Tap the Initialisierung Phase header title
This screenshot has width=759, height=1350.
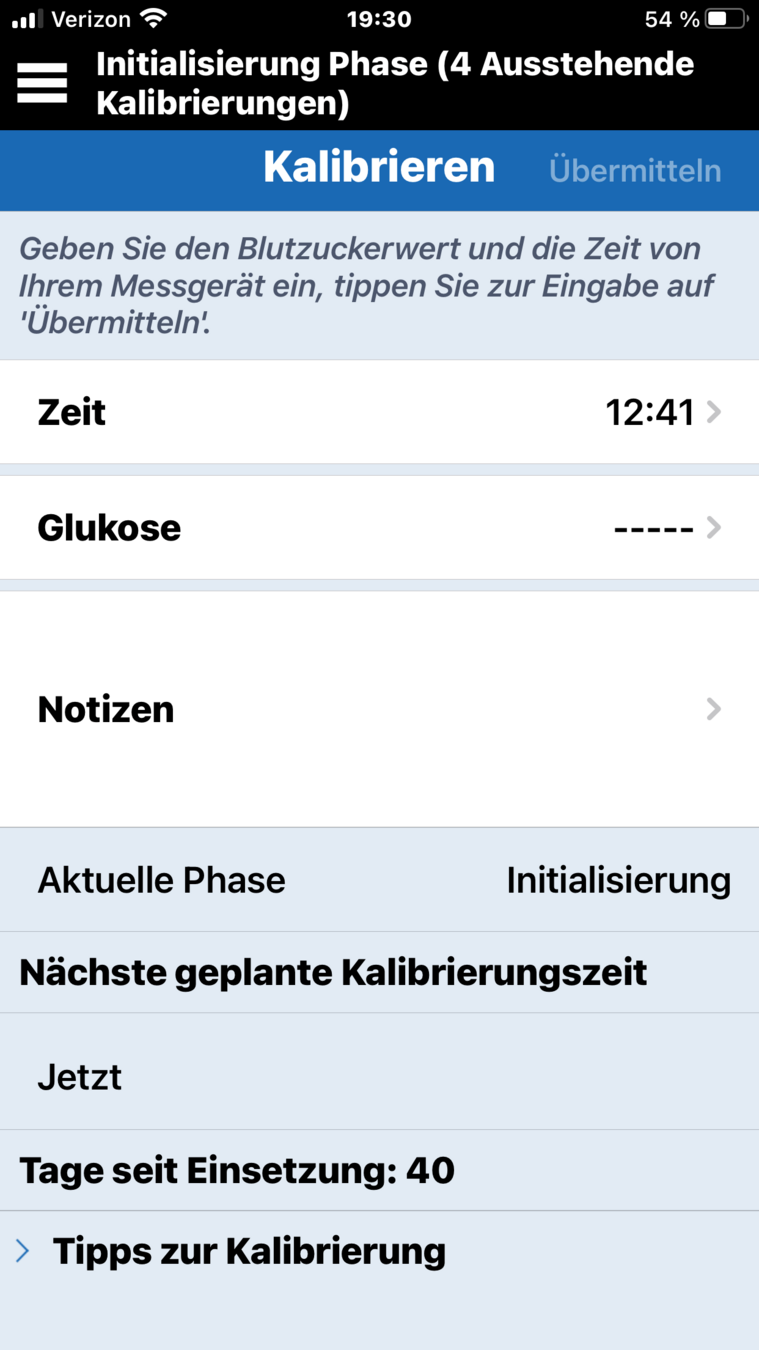coord(395,83)
